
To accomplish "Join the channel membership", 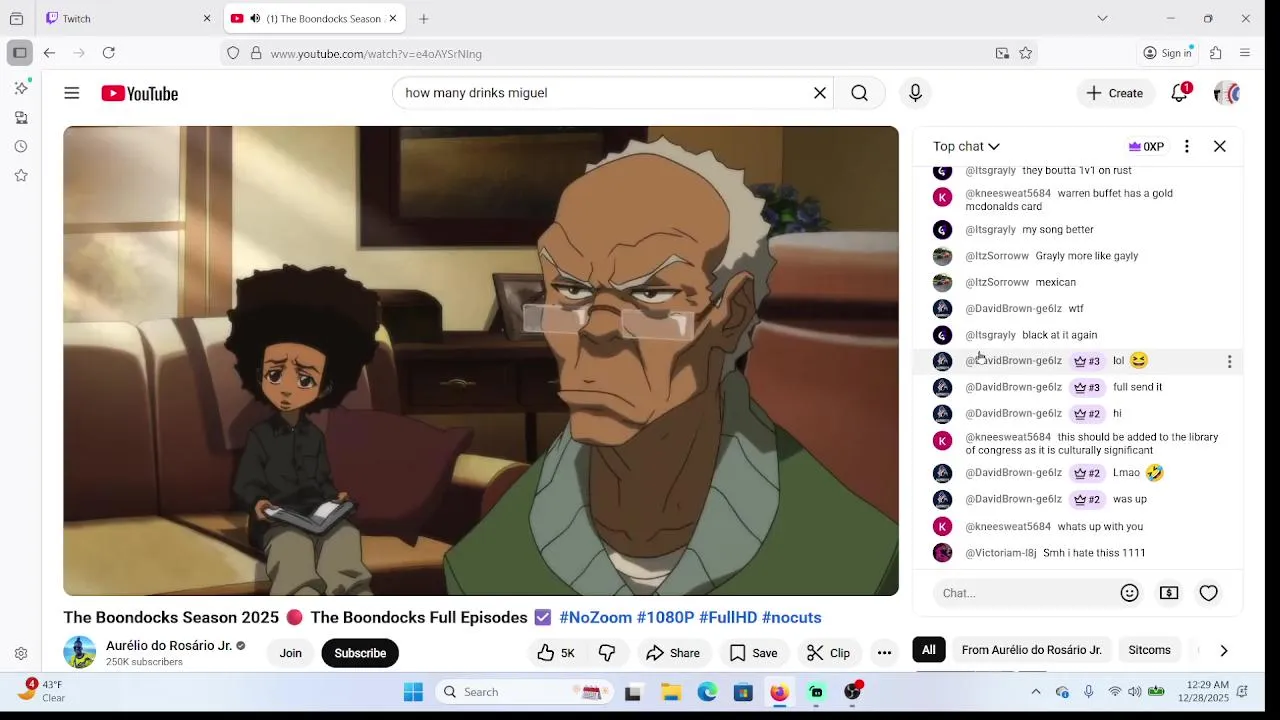I will click(x=291, y=653).
